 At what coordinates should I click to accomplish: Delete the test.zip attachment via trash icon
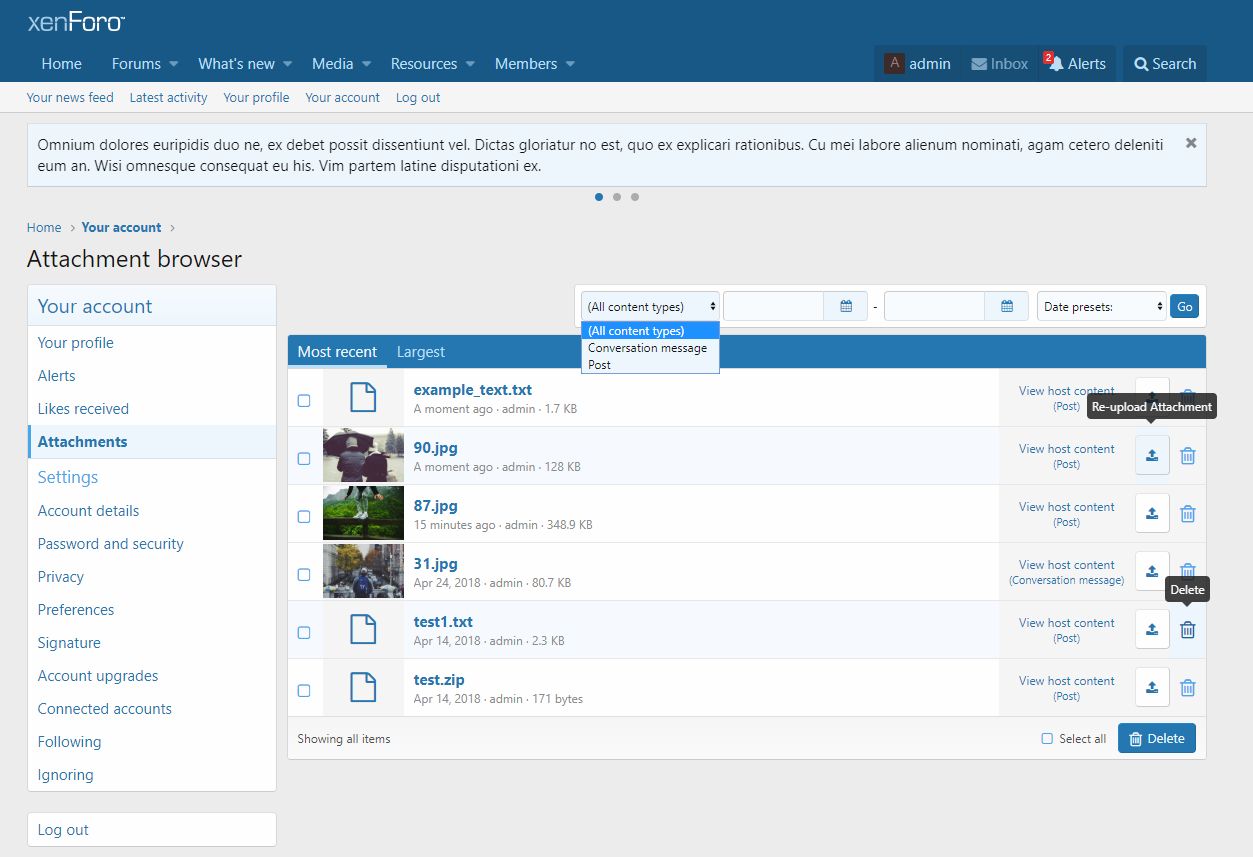pyautogui.click(x=1187, y=688)
